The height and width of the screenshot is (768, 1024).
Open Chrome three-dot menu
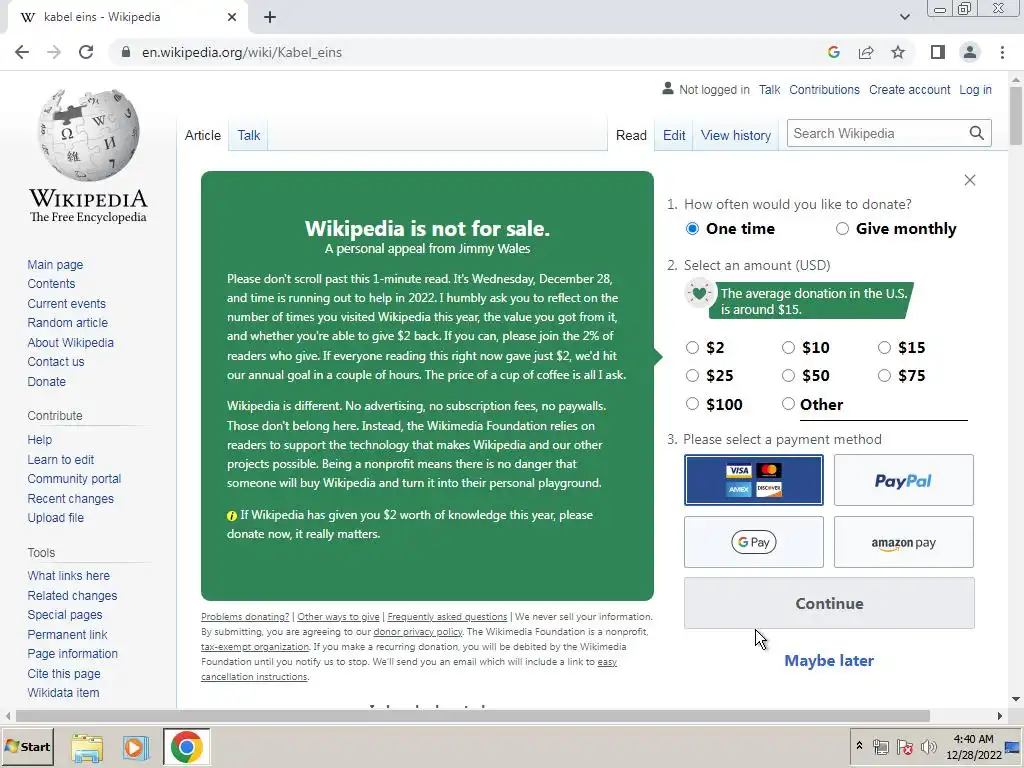click(1002, 52)
